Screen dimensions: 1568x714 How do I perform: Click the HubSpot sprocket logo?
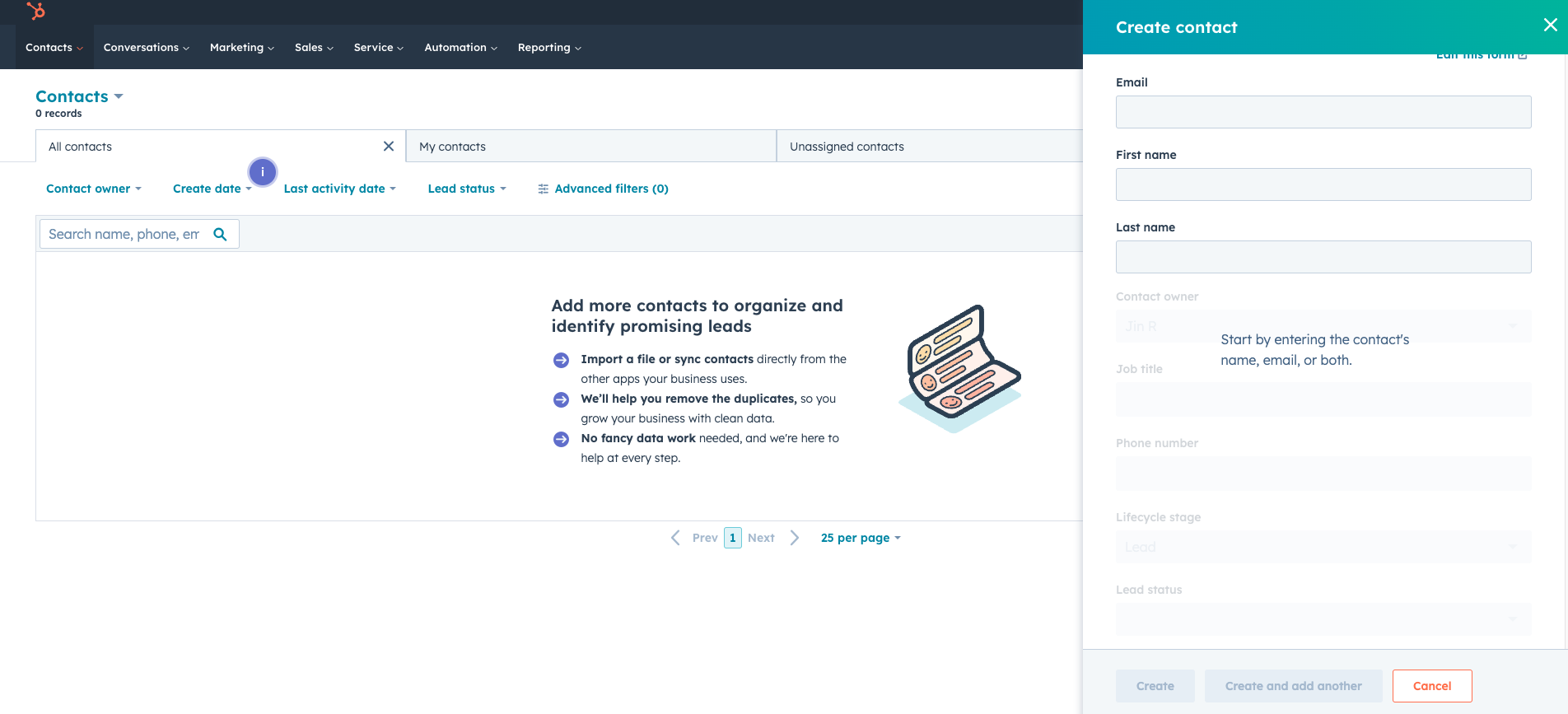point(35,11)
